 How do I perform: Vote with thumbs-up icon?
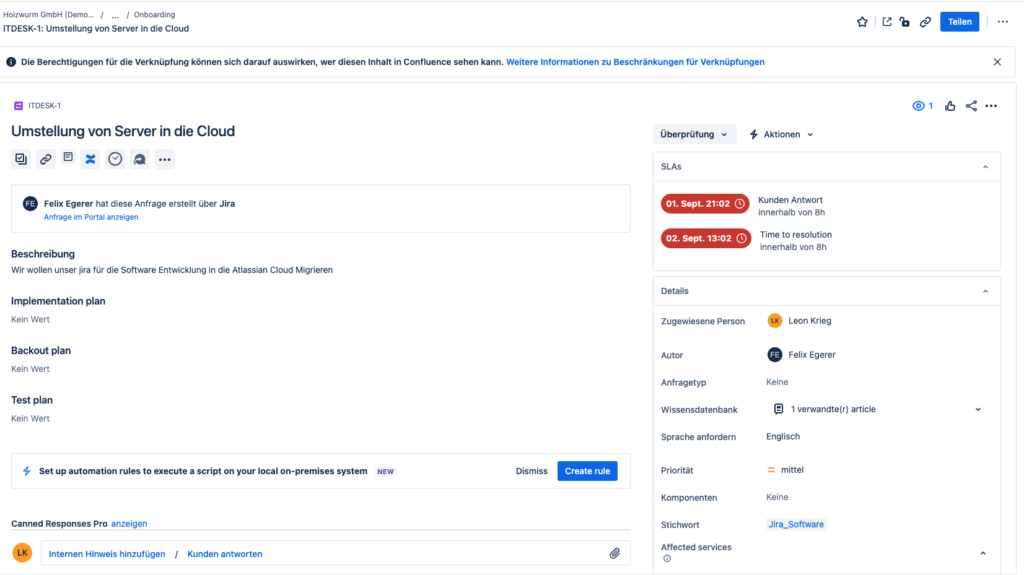[x=950, y=106]
